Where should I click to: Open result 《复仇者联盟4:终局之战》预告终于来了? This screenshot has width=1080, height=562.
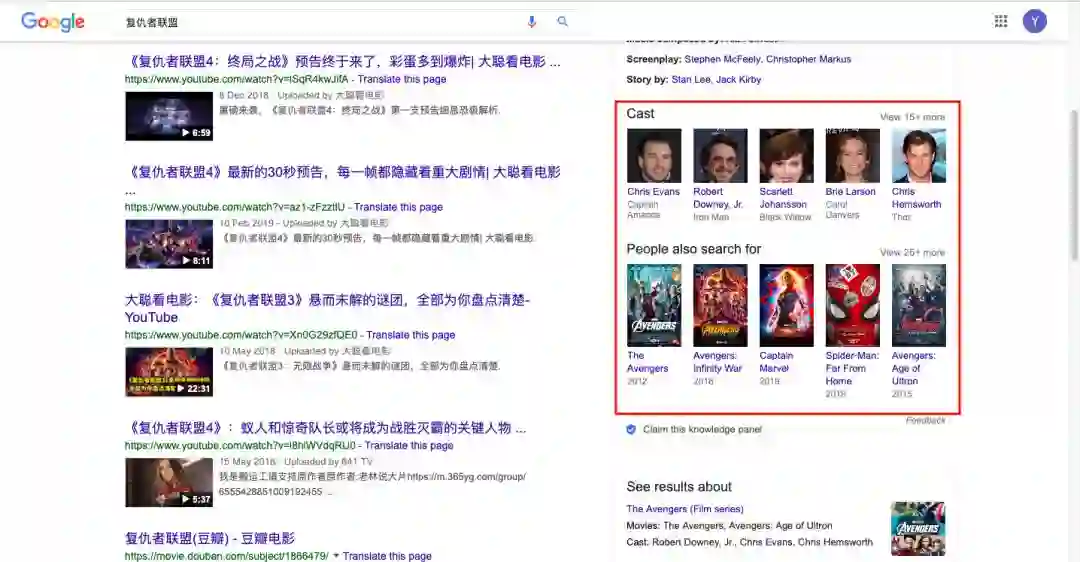coord(343,62)
